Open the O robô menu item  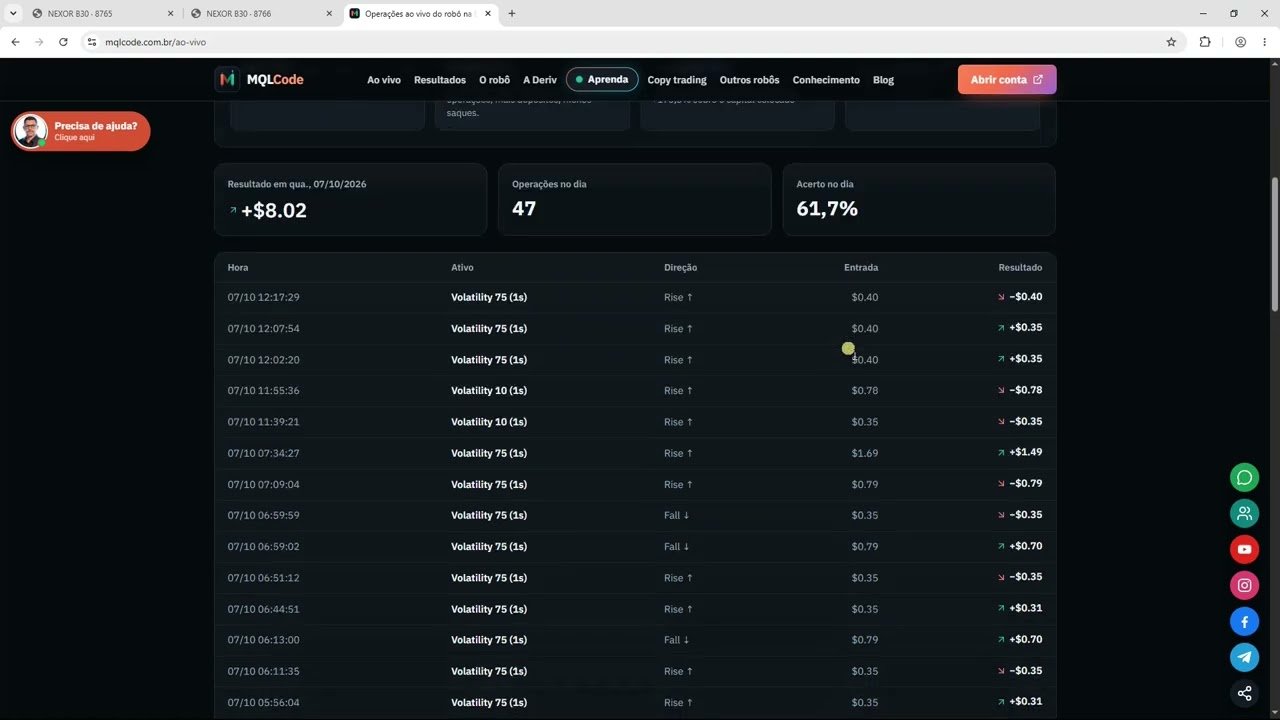[x=494, y=80]
